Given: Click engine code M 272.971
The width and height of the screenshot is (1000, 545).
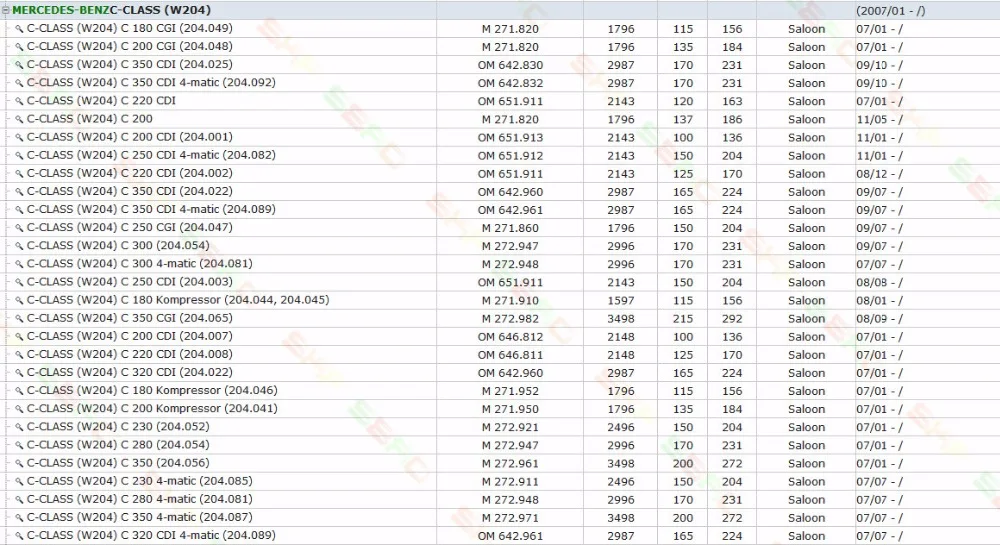Looking at the screenshot, I should click(510, 518).
